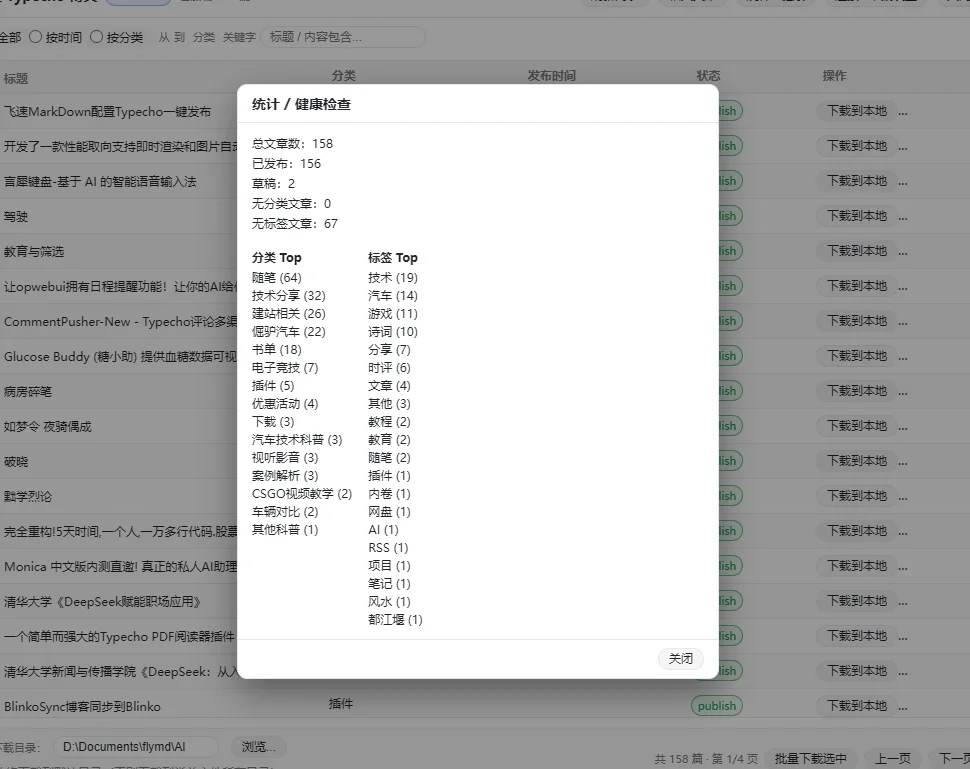Viewport: 970px width, 769px height.
Task: Click the publish status badge for BlinkoSync
Action: (x=716, y=706)
